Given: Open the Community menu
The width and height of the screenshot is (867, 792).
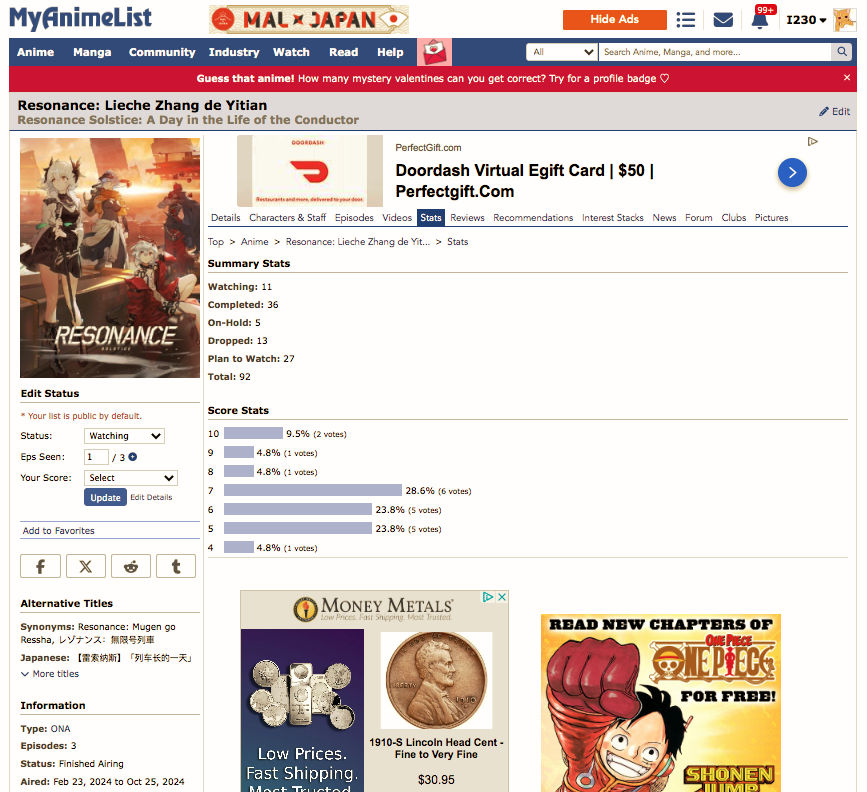Looking at the screenshot, I should click(x=162, y=52).
